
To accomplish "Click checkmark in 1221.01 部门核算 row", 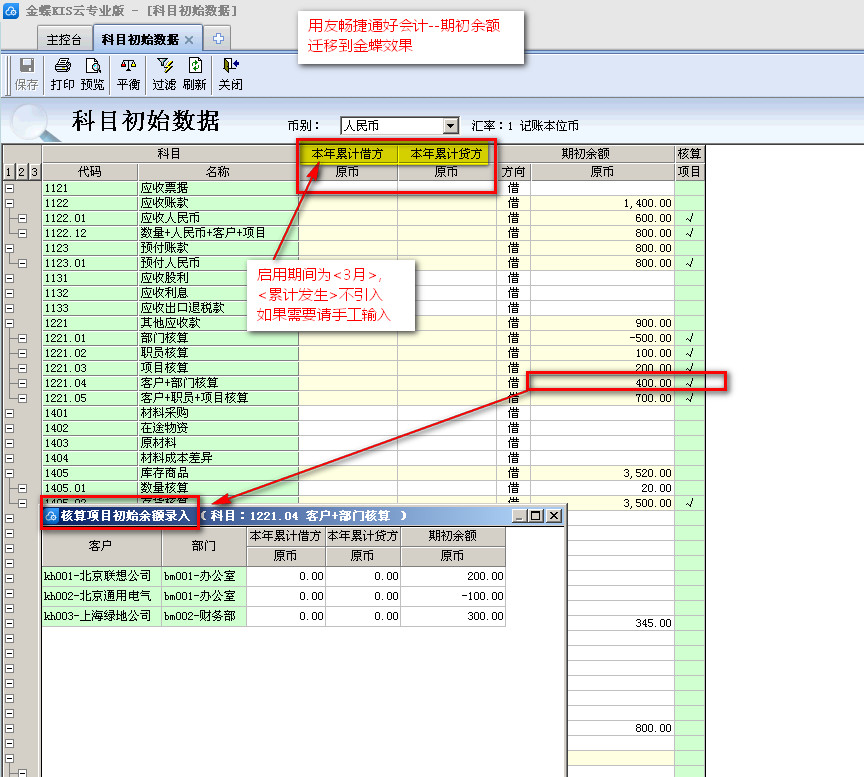I will coord(689,338).
